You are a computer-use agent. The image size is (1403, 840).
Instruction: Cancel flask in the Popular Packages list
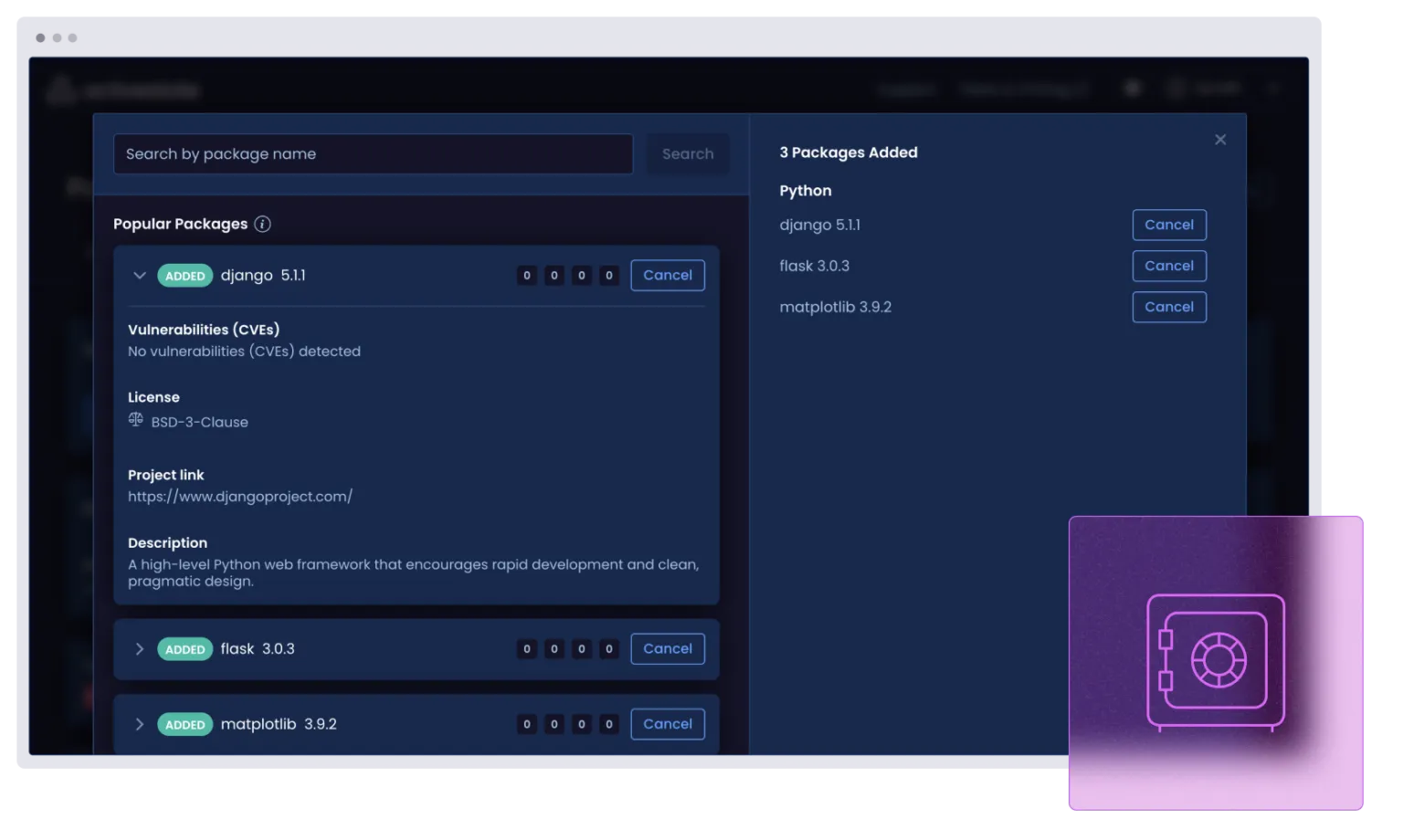click(x=667, y=649)
